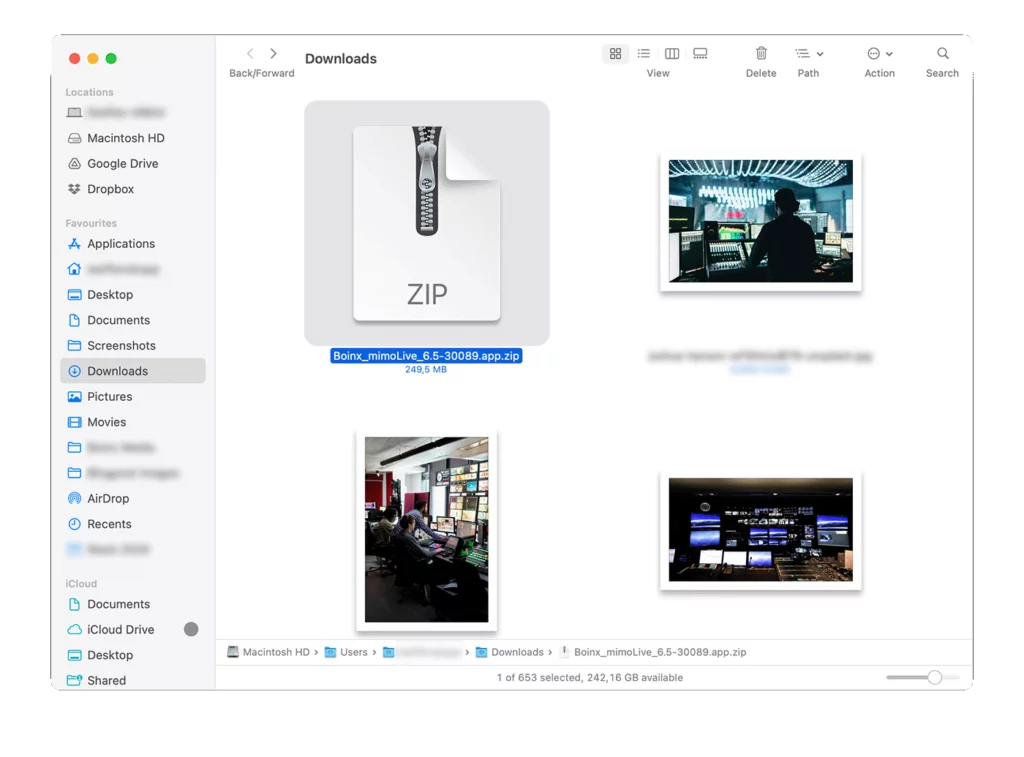This screenshot has height=757, width=1024.
Task: Switch to column view
Action: pos(672,54)
